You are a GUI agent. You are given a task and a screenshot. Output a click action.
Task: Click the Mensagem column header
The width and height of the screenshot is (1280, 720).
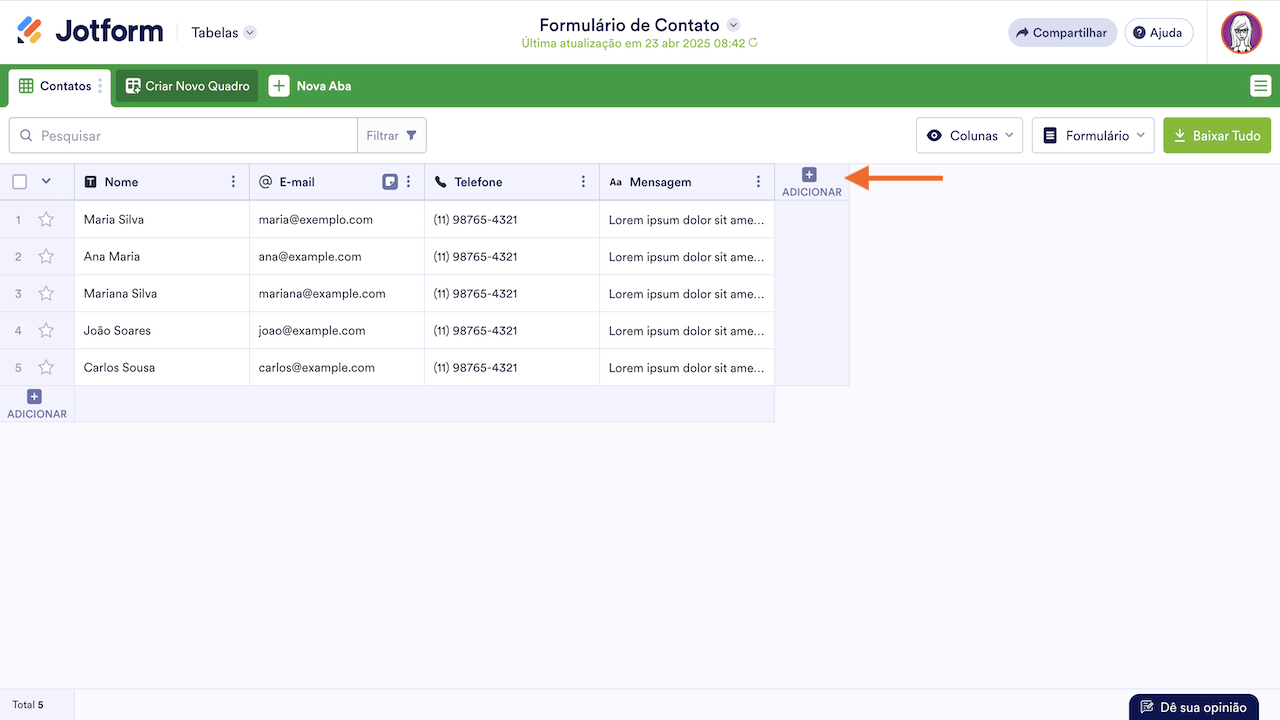(x=687, y=182)
